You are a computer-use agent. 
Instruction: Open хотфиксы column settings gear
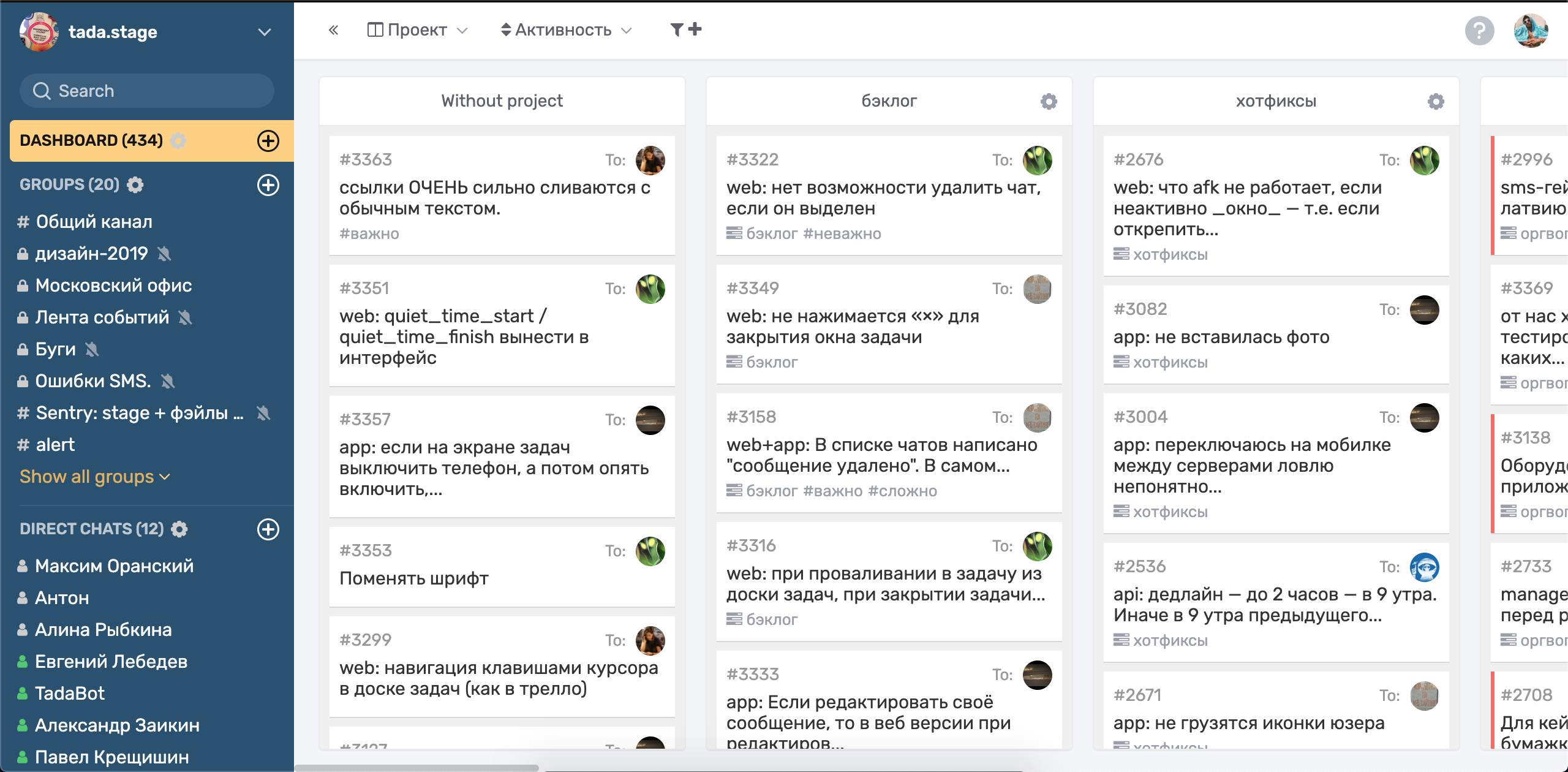pos(1436,101)
